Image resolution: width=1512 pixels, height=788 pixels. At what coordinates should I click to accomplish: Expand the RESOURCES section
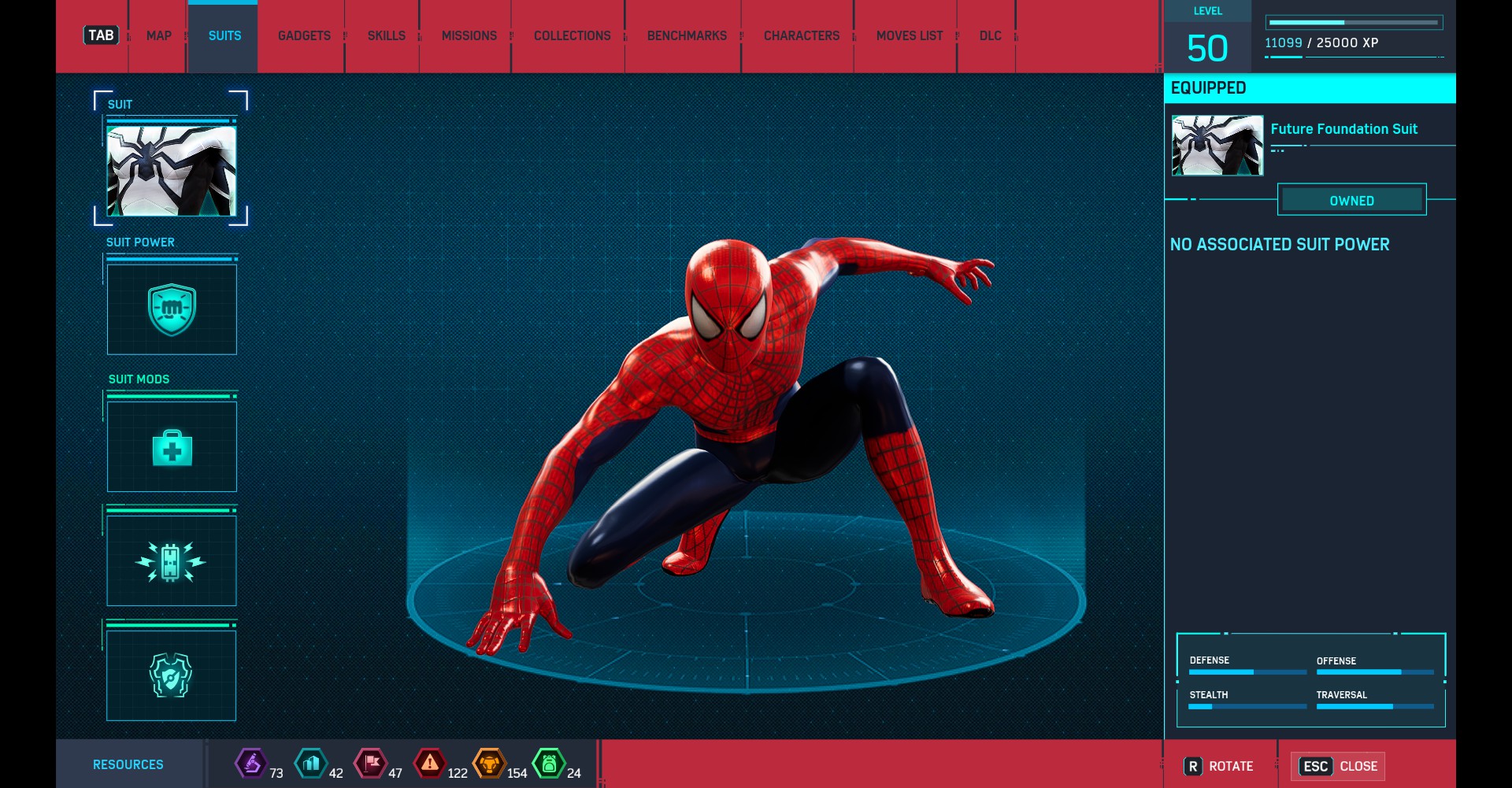[x=130, y=764]
